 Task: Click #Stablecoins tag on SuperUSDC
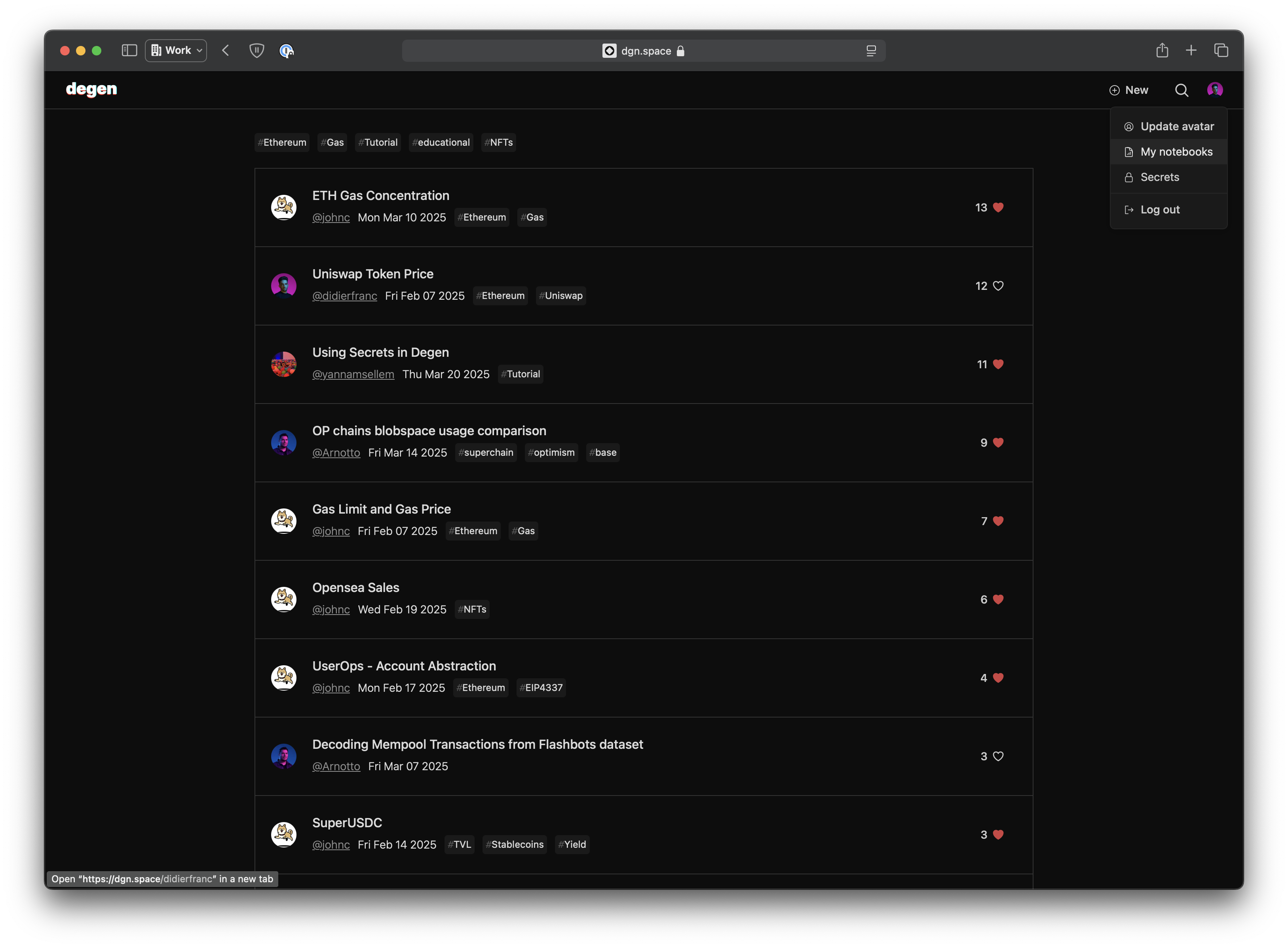(x=515, y=845)
